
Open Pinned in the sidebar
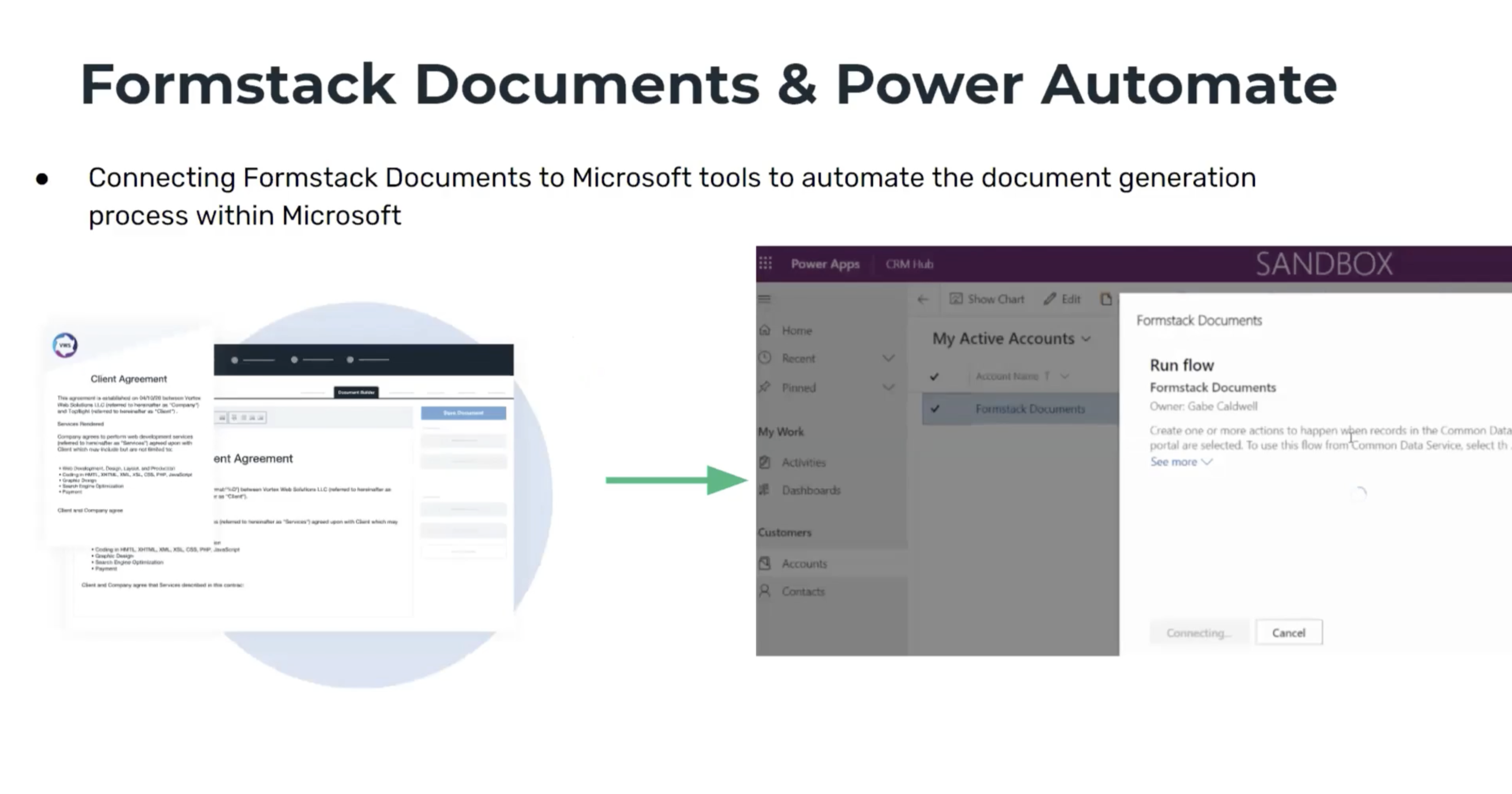point(798,388)
